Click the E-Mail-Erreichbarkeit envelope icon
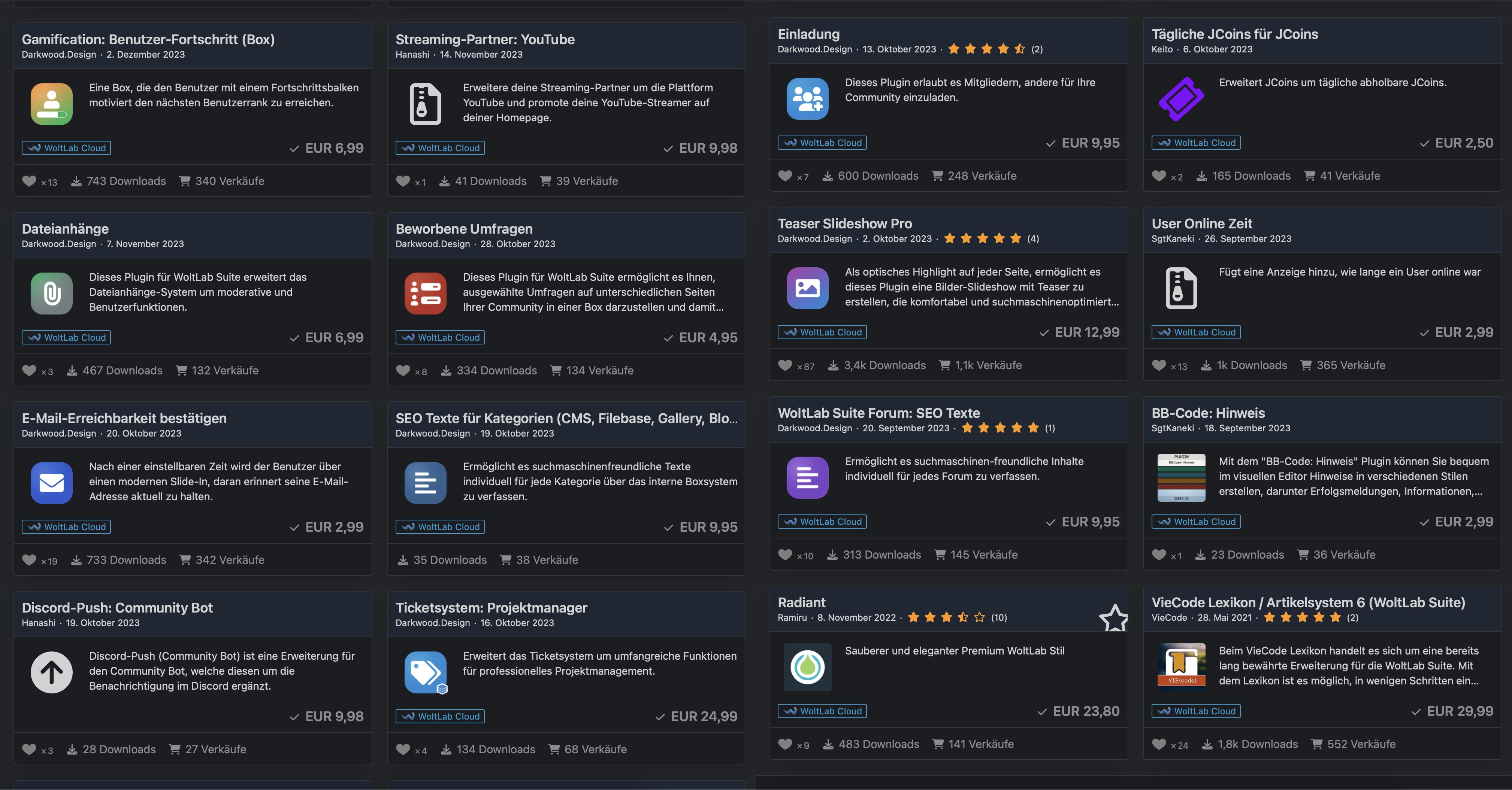The width and height of the screenshot is (1512, 790). [x=52, y=483]
